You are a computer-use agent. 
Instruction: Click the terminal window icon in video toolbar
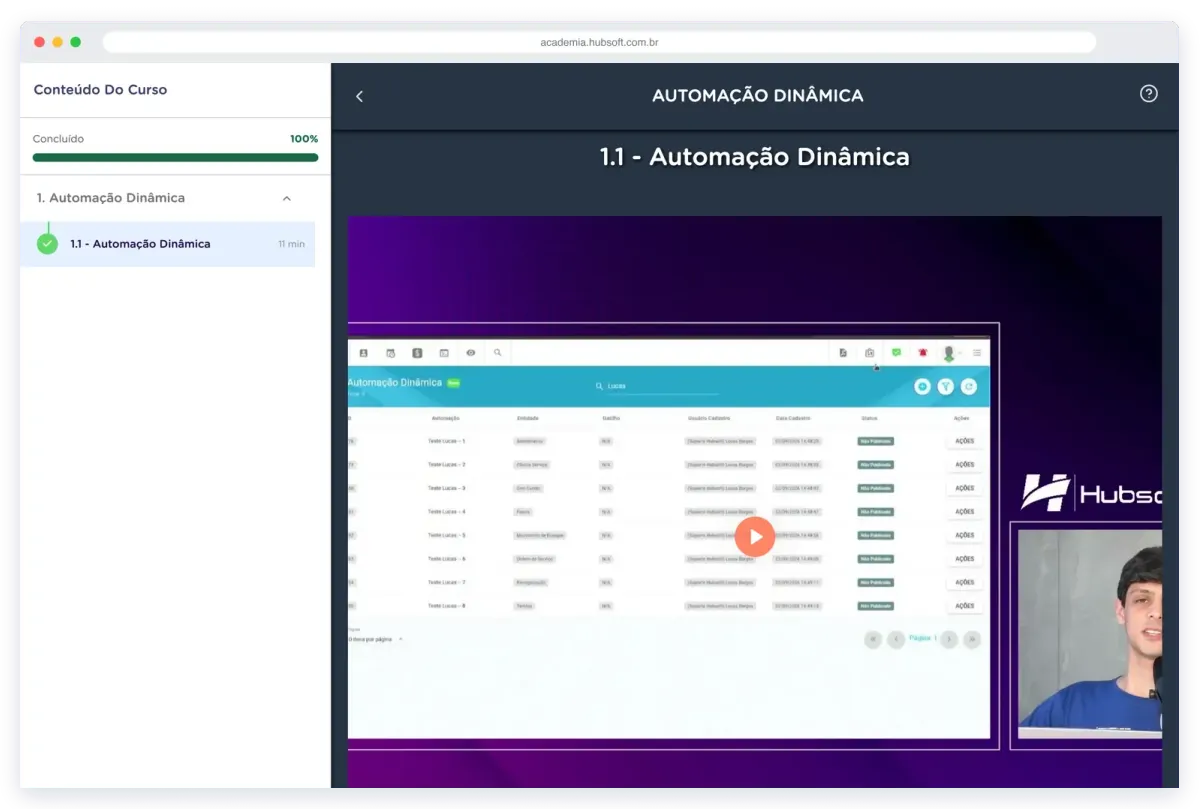point(444,353)
